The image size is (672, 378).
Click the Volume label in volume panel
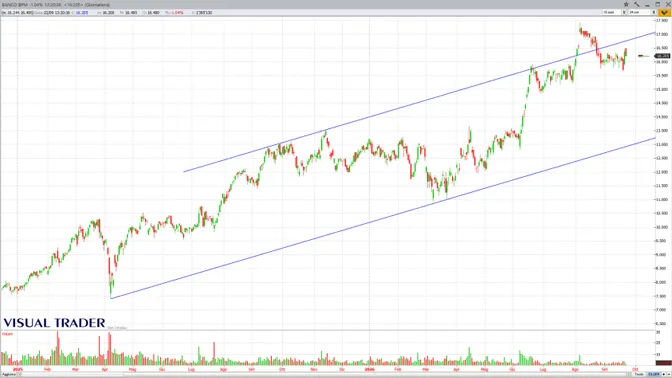pyautogui.click(x=7, y=334)
